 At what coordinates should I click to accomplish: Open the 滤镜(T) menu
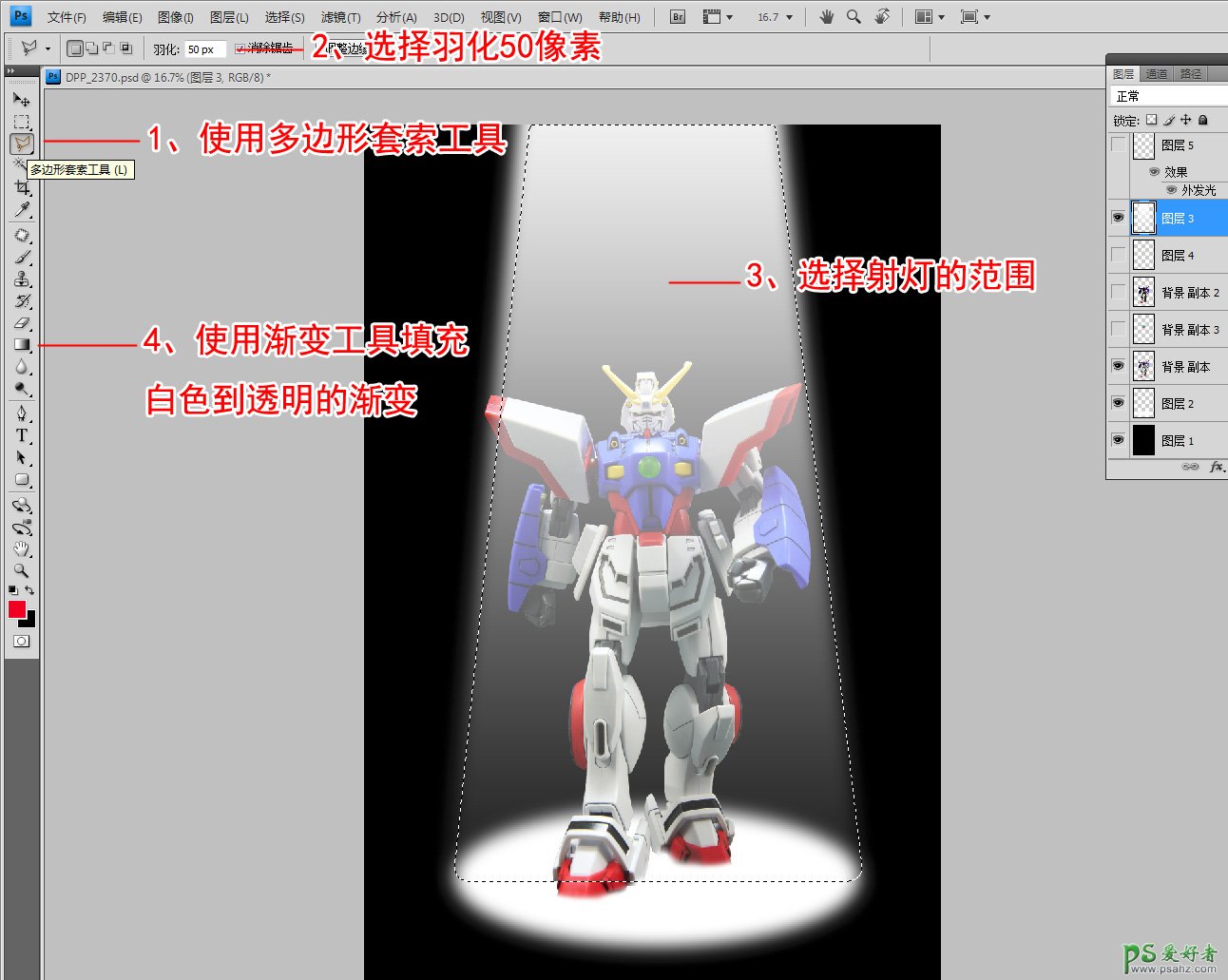coord(340,17)
